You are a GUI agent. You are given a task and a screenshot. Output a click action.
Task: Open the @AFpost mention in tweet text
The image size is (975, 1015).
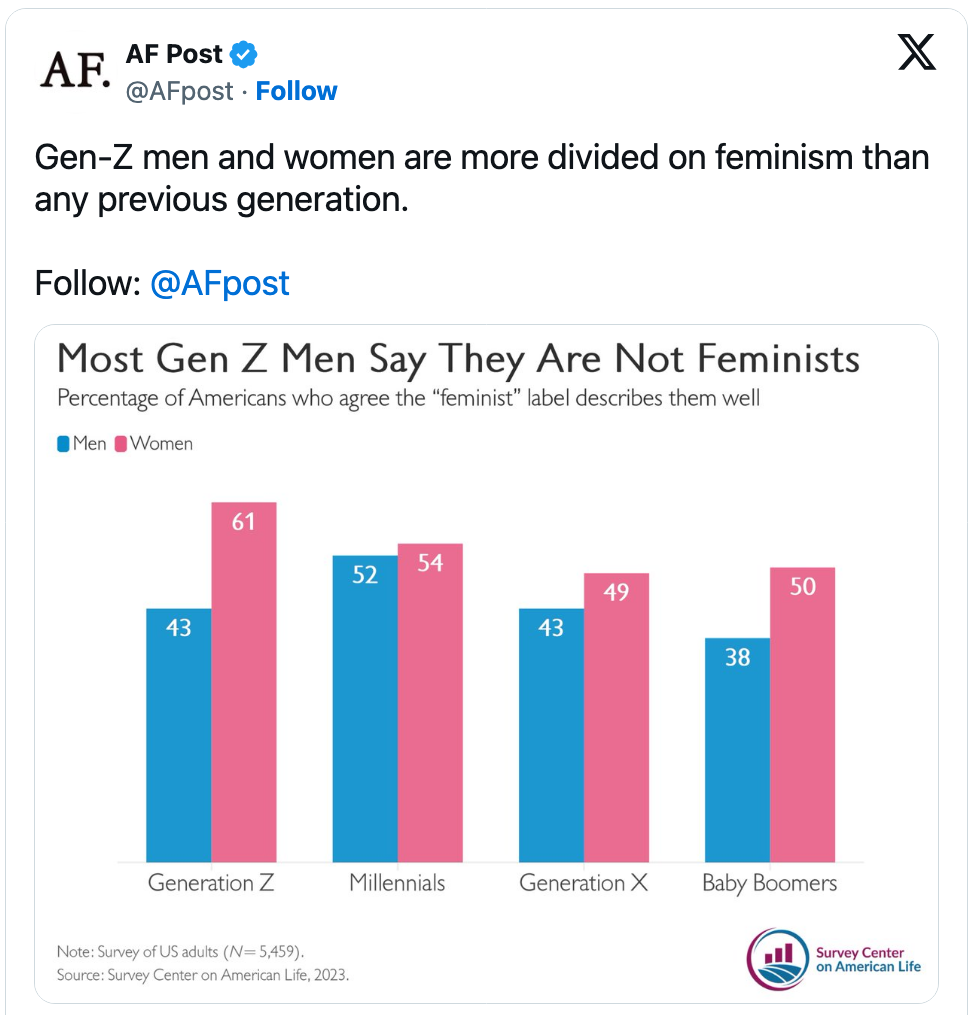219,283
